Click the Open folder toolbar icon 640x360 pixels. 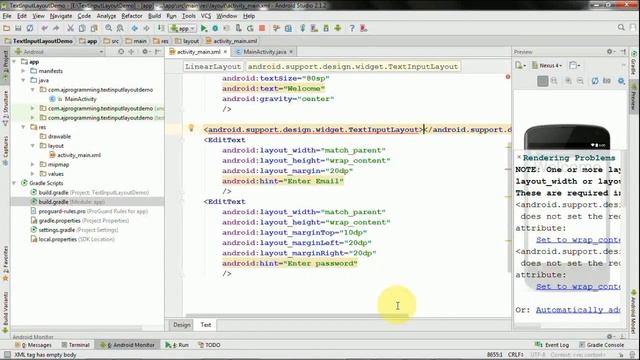click(x=7, y=28)
